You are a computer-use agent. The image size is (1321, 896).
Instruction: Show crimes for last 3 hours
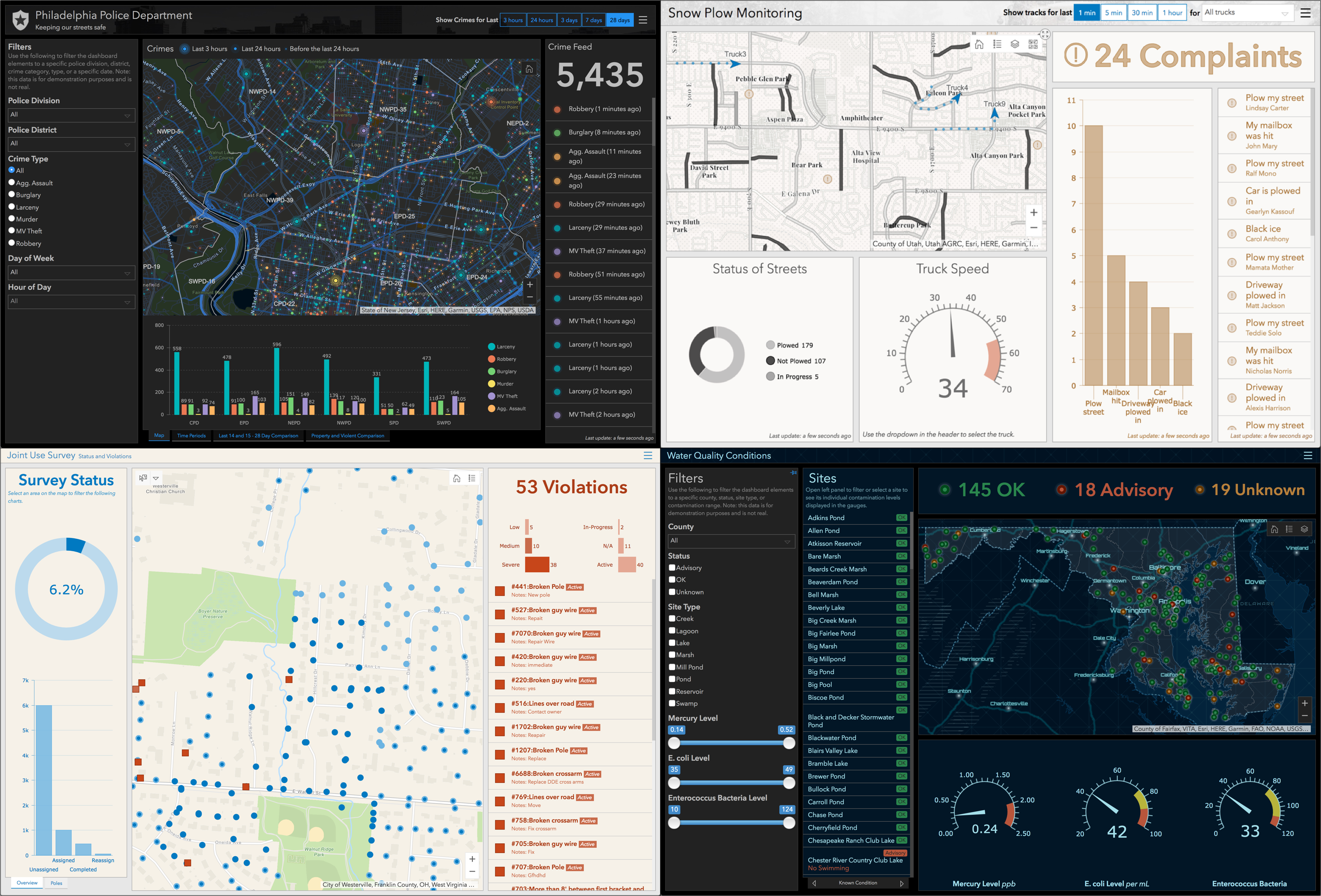[513, 20]
